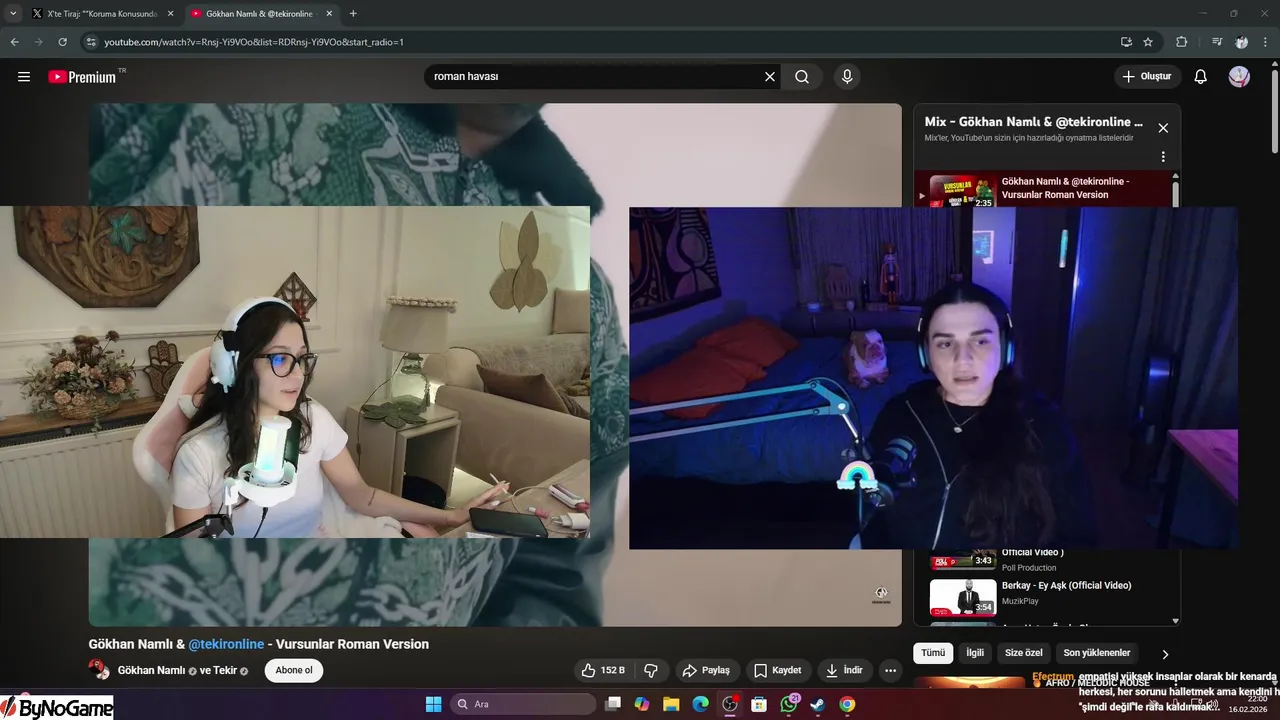Image resolution: width=1280 pixels, height=720 pixels.
Task: Click the Paylaş share button
Action: (x=706, y=670)
